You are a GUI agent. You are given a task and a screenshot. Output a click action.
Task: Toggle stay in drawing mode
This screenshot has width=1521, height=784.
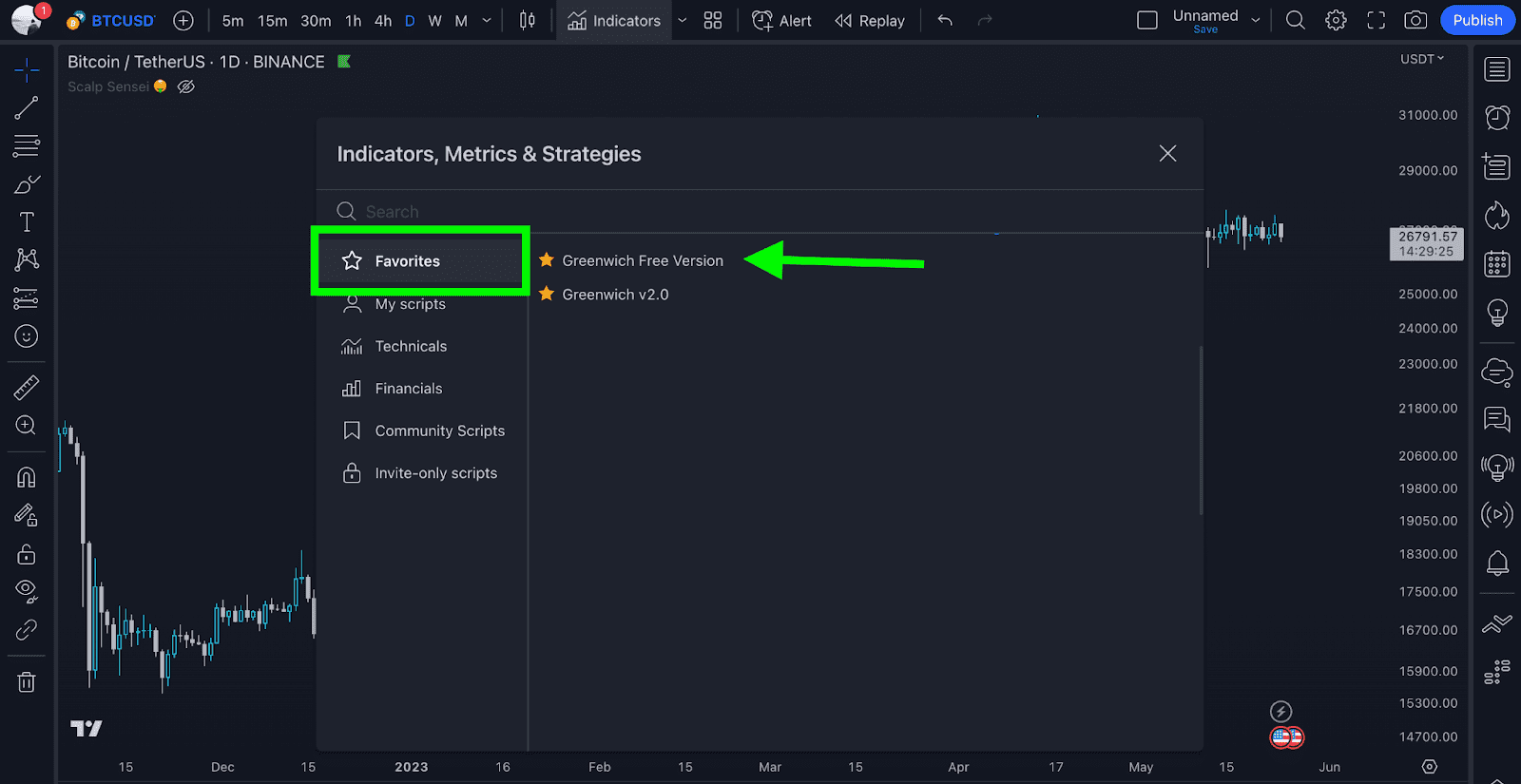coord(27,515)
